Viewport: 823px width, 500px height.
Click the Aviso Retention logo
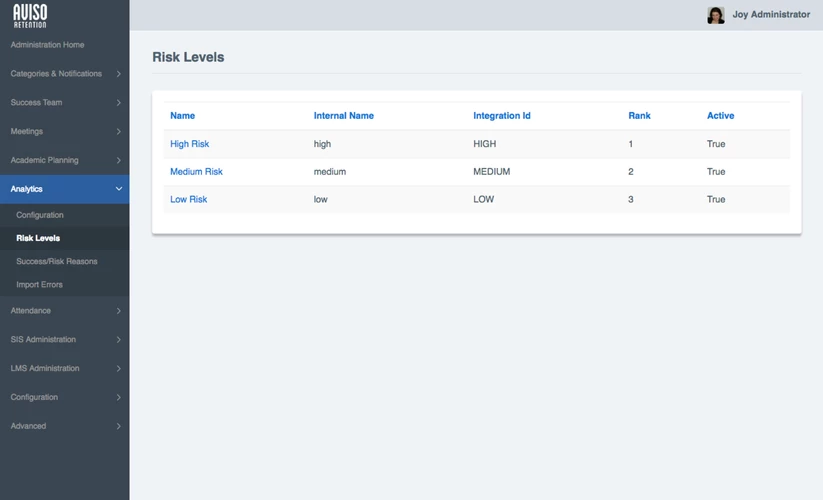coord(30,16)
